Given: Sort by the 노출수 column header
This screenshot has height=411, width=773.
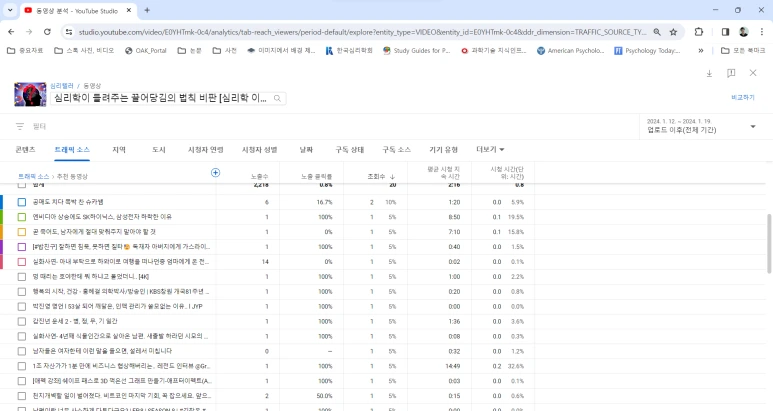Looking at the screenshot, I should coord(259,176).
